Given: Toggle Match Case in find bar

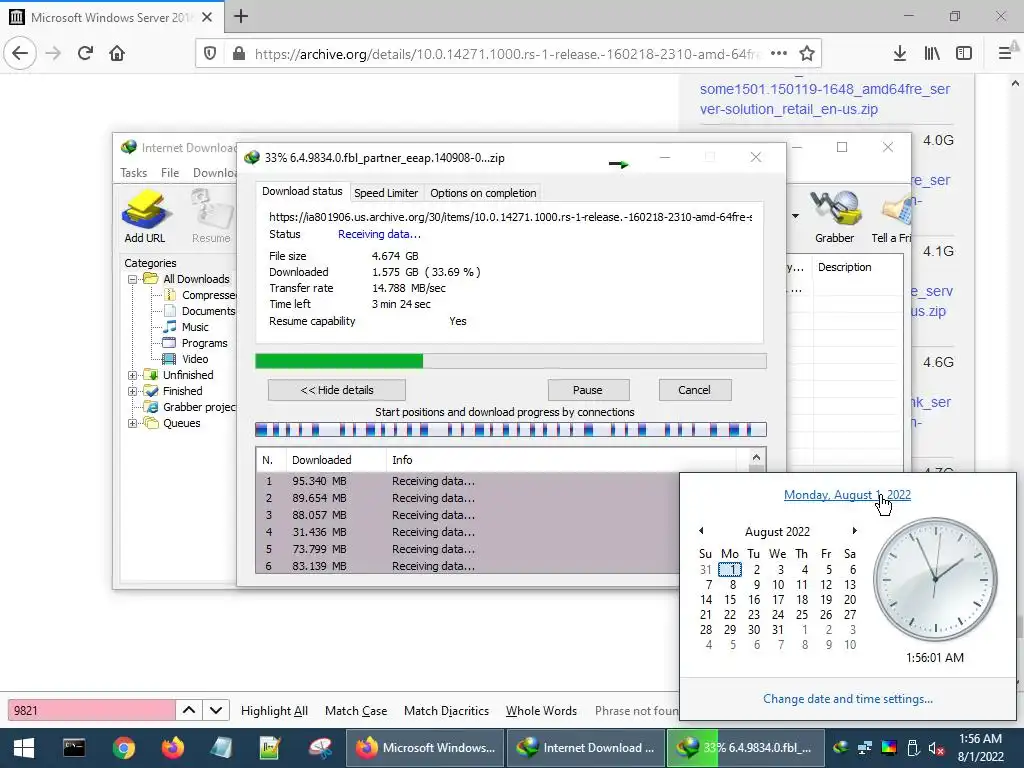Looking at the screenshot, I should click(356, 711).
